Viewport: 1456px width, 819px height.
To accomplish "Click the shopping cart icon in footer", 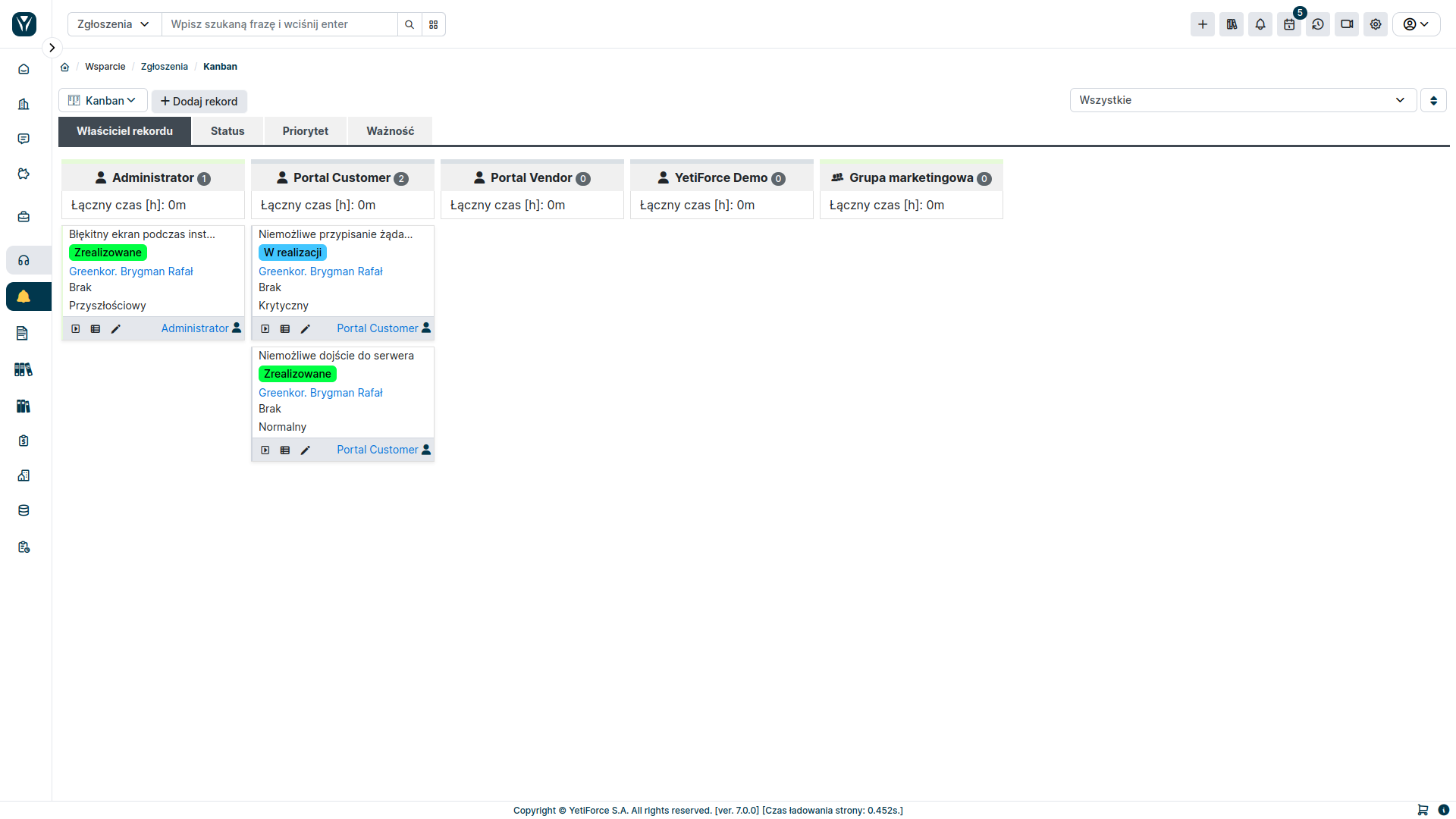I will 1423,810.
